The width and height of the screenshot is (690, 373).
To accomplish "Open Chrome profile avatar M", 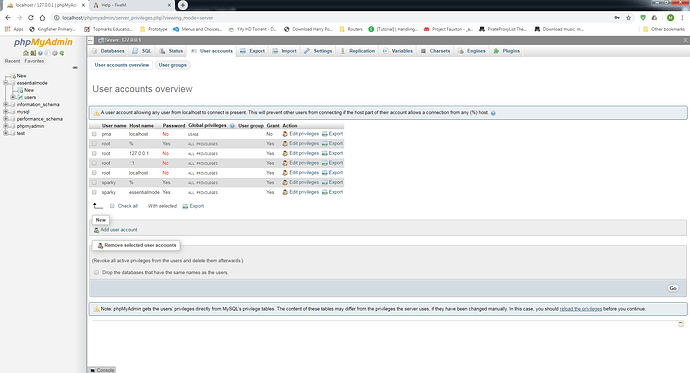I will [670, 18].
